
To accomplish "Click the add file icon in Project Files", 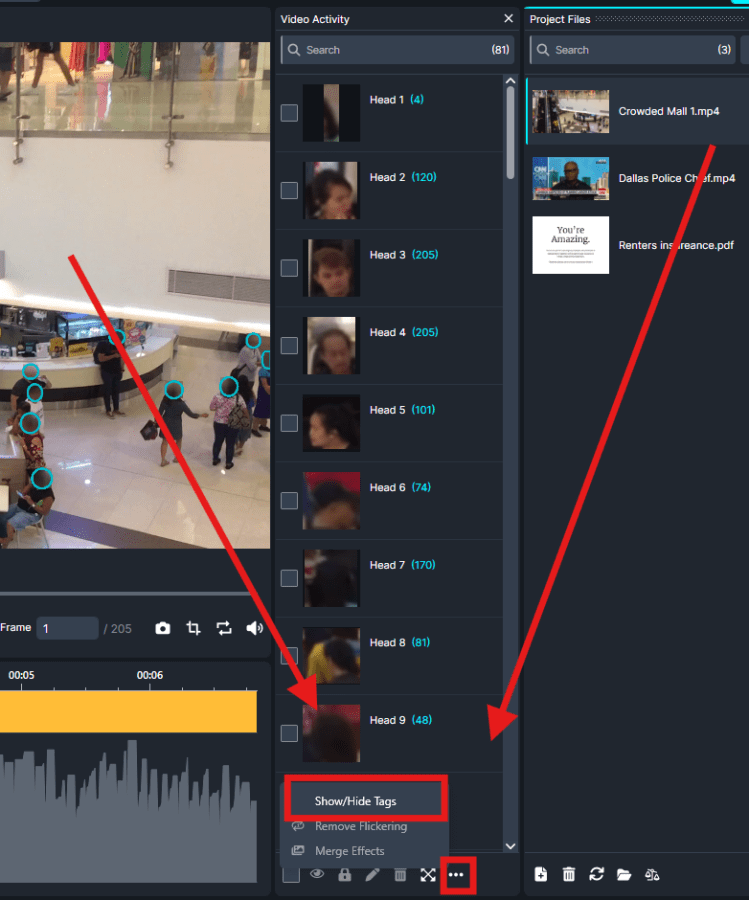I will (541, 874).
